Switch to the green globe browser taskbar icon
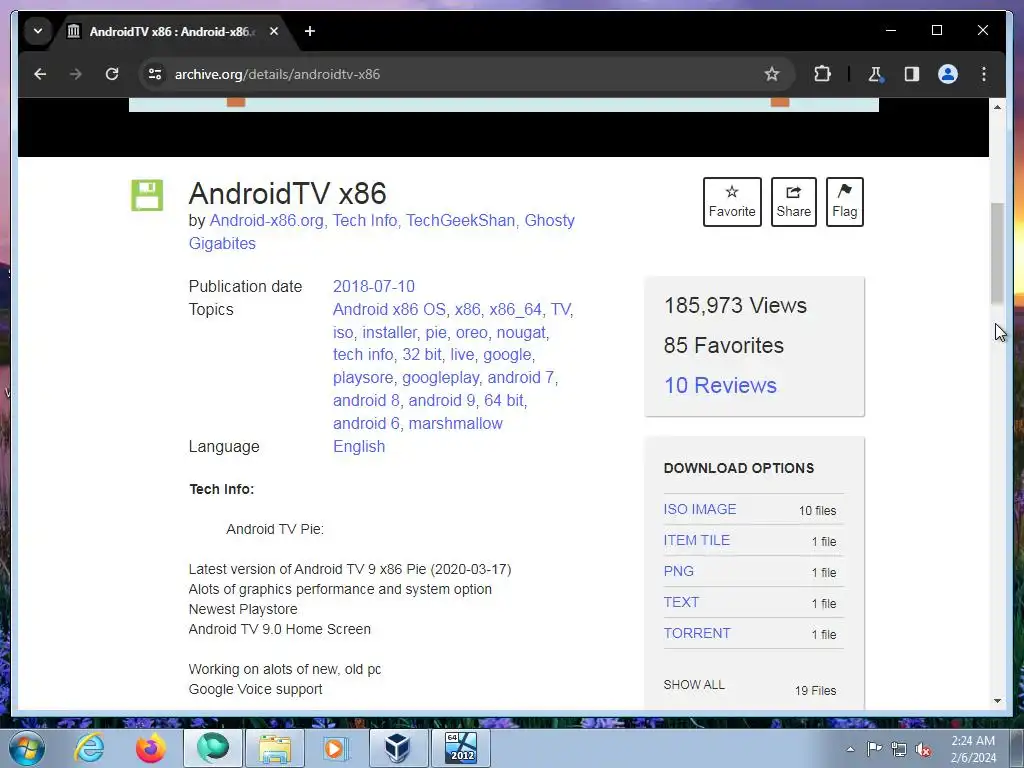 213,748
